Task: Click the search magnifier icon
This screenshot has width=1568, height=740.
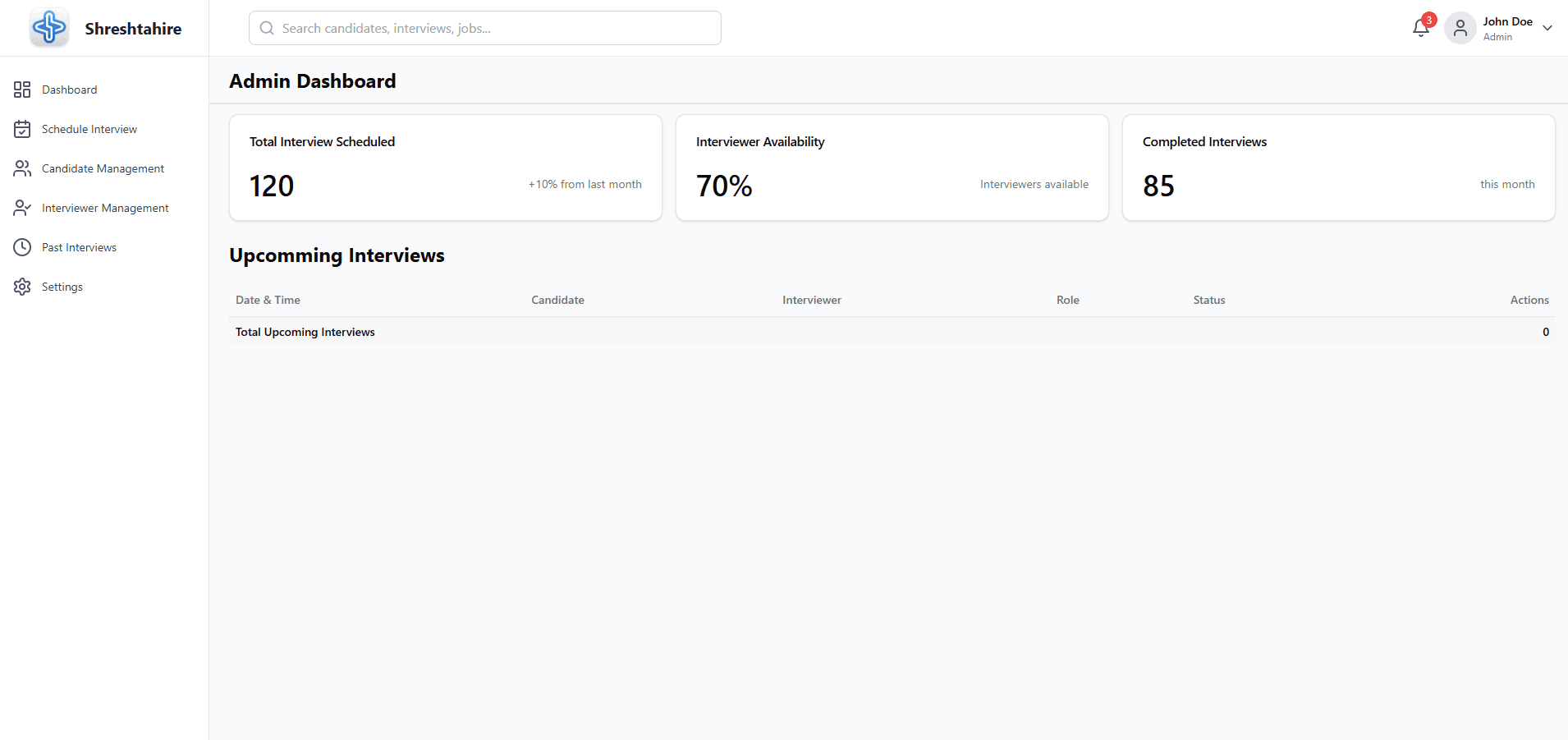Action: (267, 28)
